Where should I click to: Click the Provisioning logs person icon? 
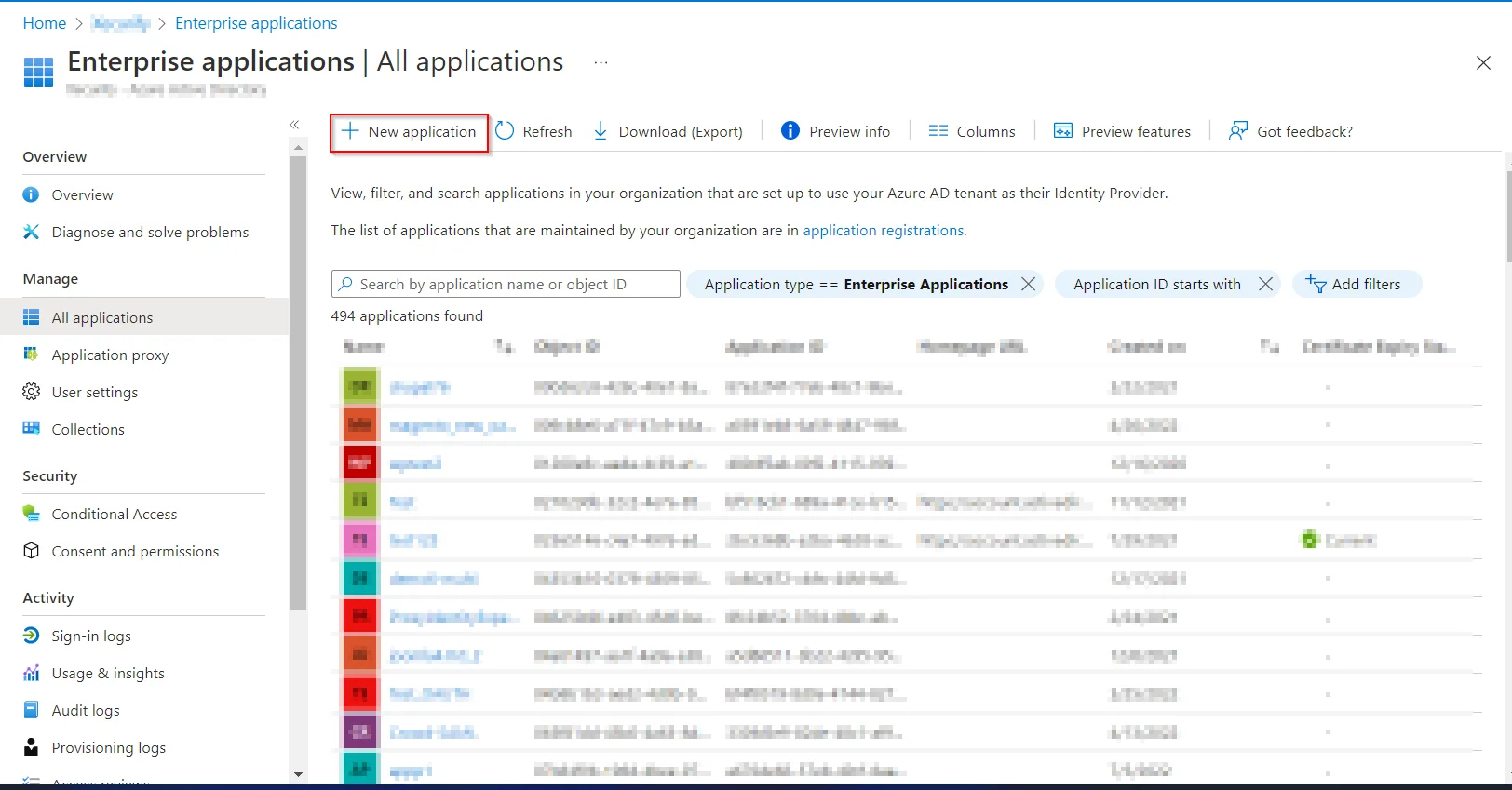coord(31,747)
